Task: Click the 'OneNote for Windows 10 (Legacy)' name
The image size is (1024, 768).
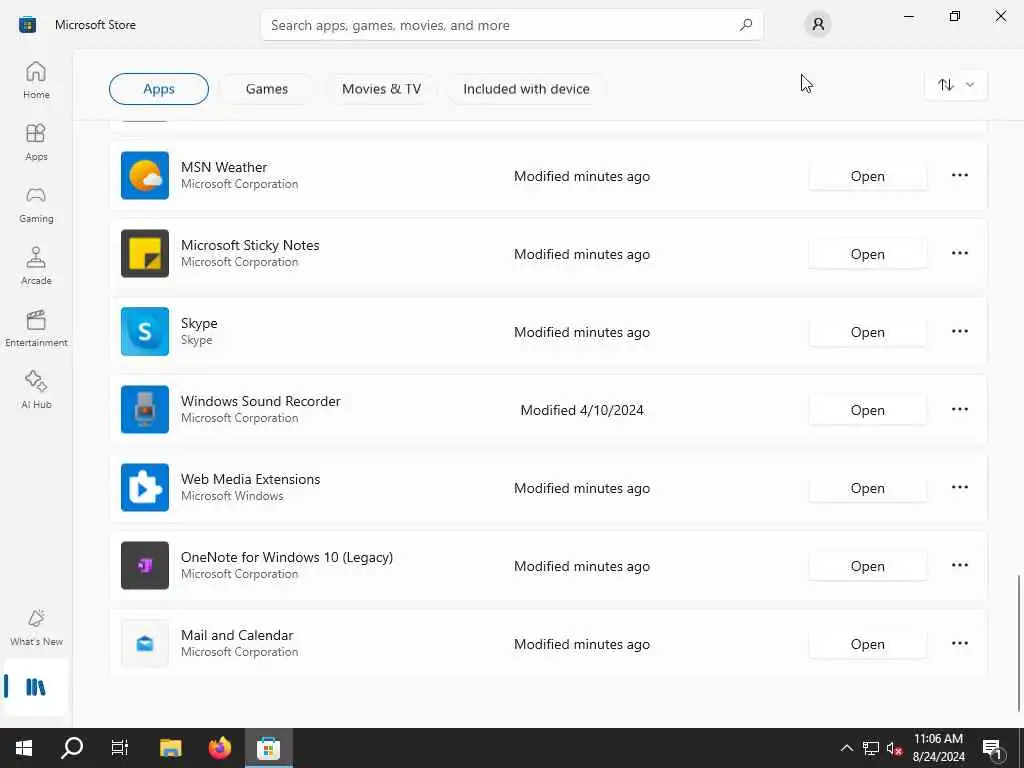Action: coord(287,557)
